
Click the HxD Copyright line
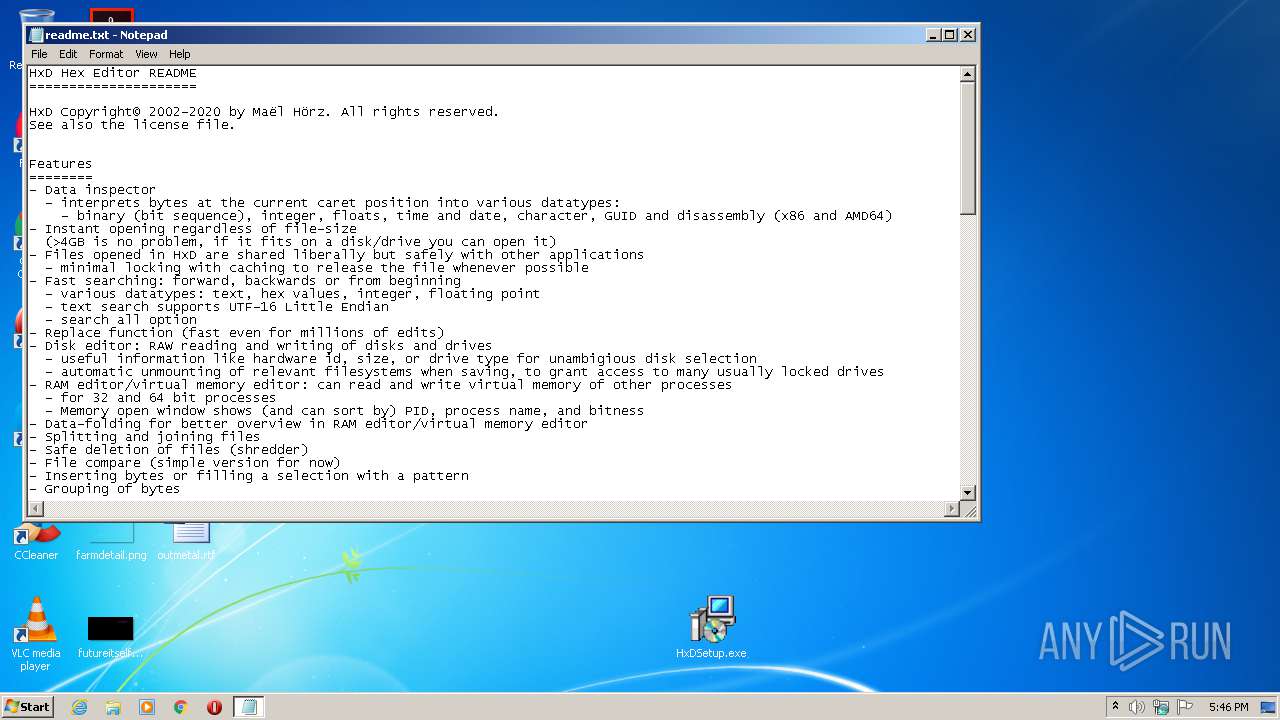264,112
